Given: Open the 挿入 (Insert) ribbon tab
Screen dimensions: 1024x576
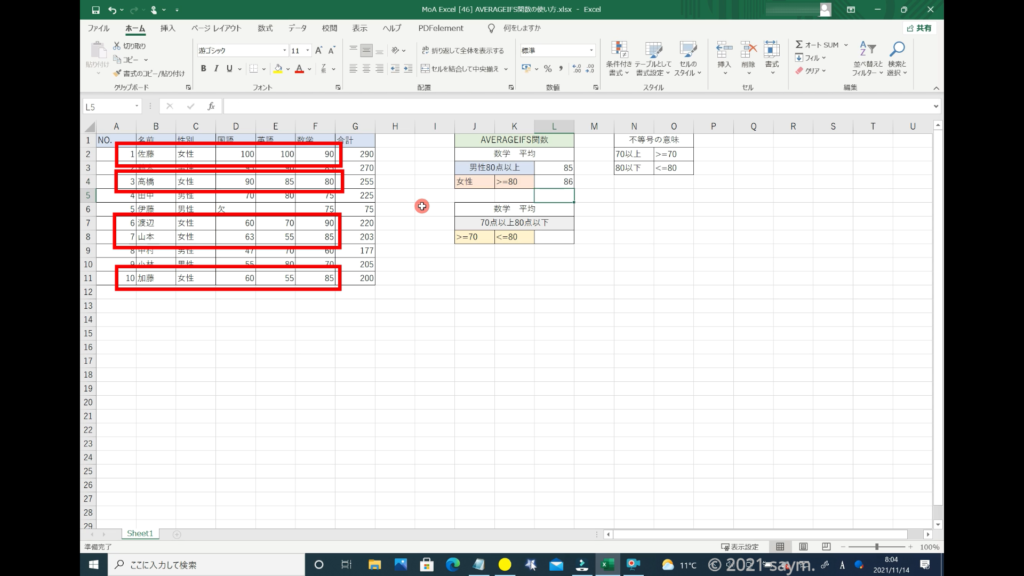Looking at the screenshot, I should coord(168,29).
